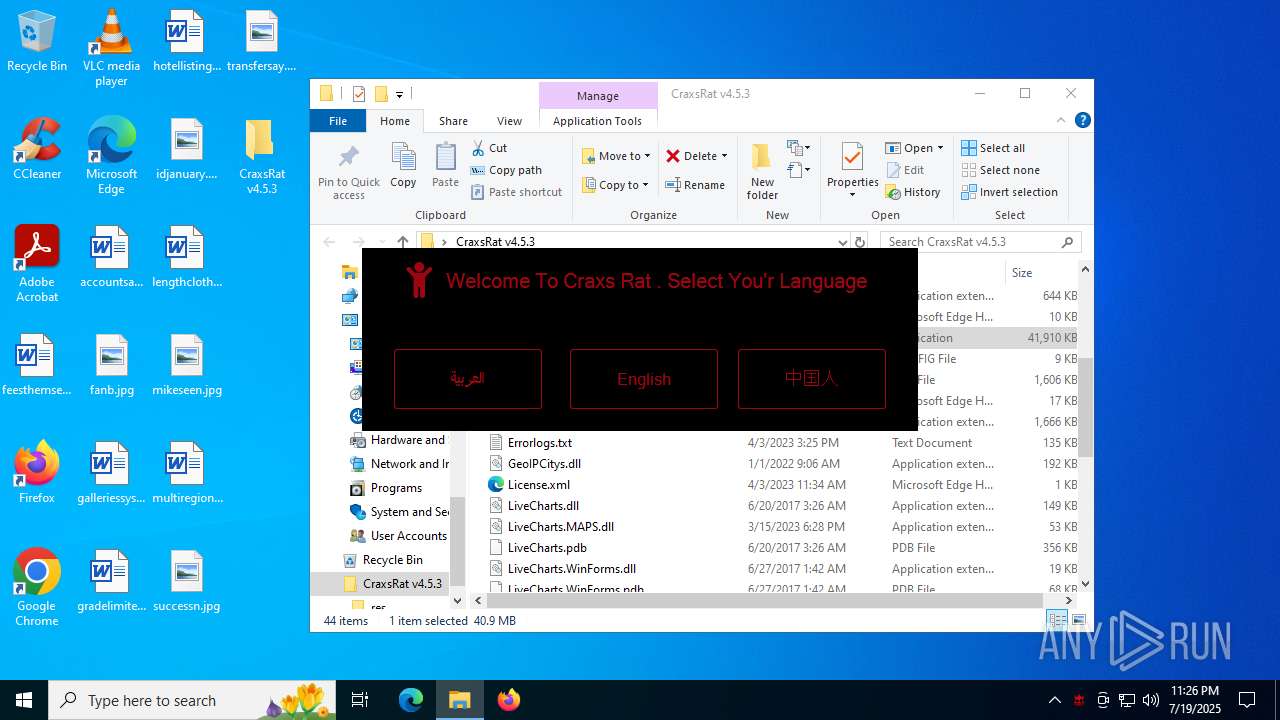This screenshot has height=720, width=1280.
Task: Expand the Delete dropdown arrow
Action: 724,156
